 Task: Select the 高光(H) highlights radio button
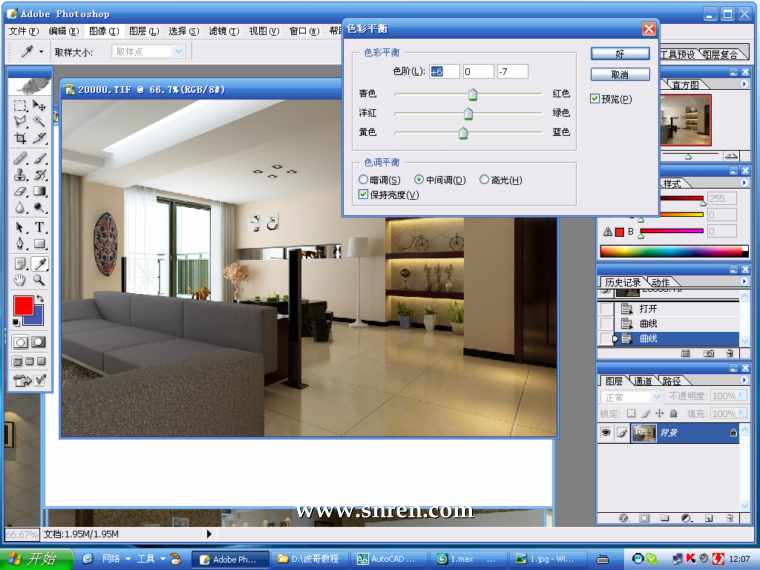(484, 180)
